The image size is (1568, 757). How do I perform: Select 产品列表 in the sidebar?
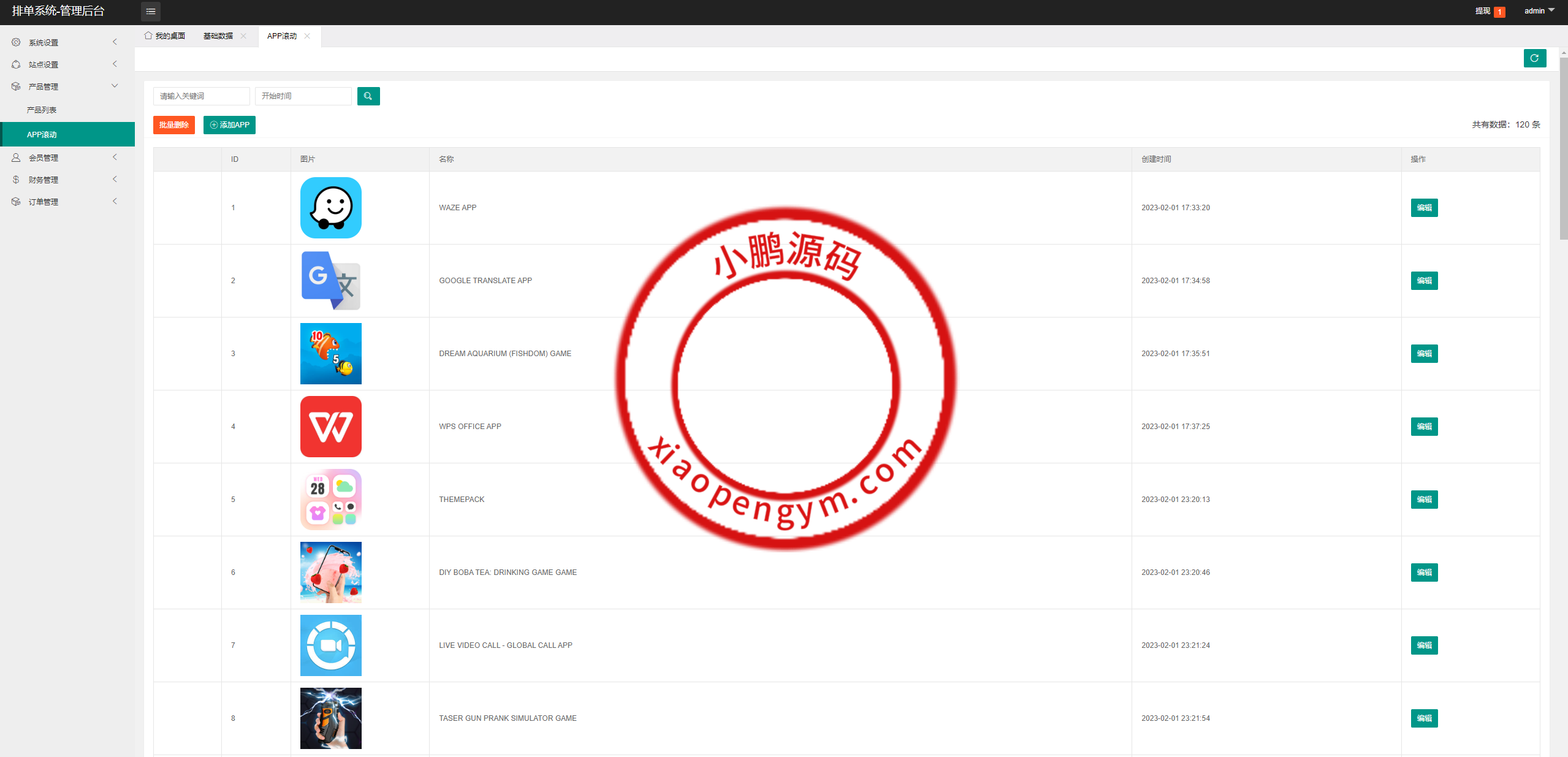(x=42, y=110)
